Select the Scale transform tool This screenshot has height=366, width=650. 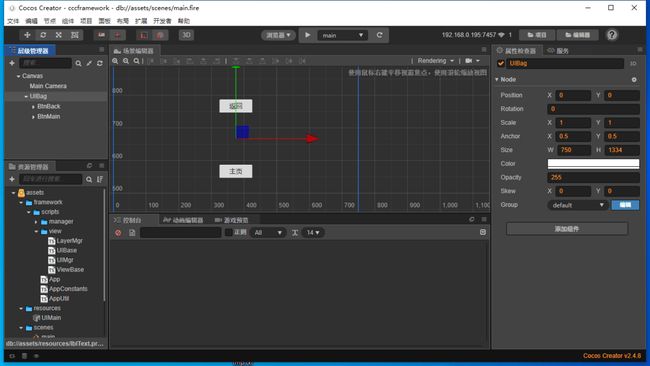click(59, 35)
